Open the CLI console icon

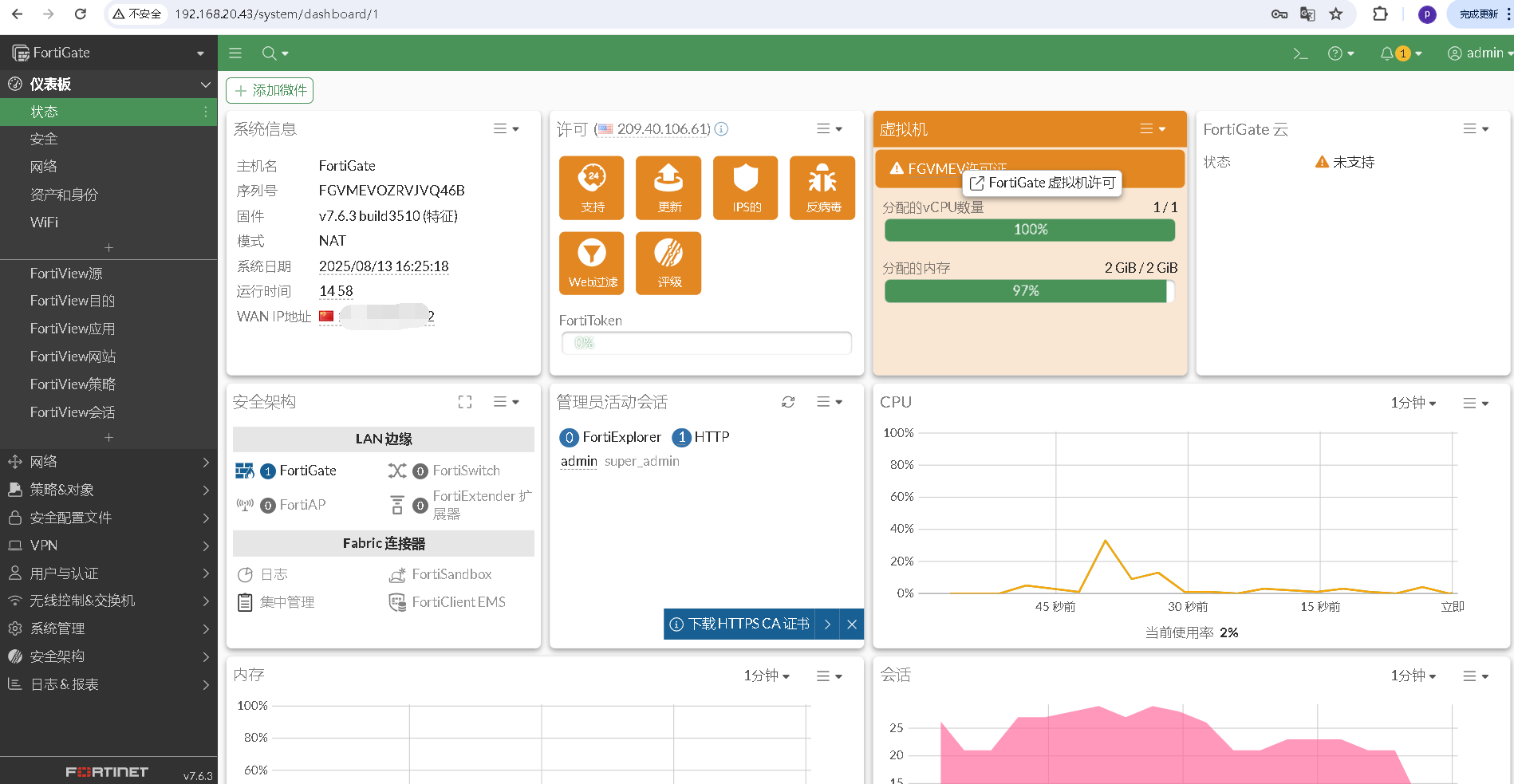(x=1300, y=53)
